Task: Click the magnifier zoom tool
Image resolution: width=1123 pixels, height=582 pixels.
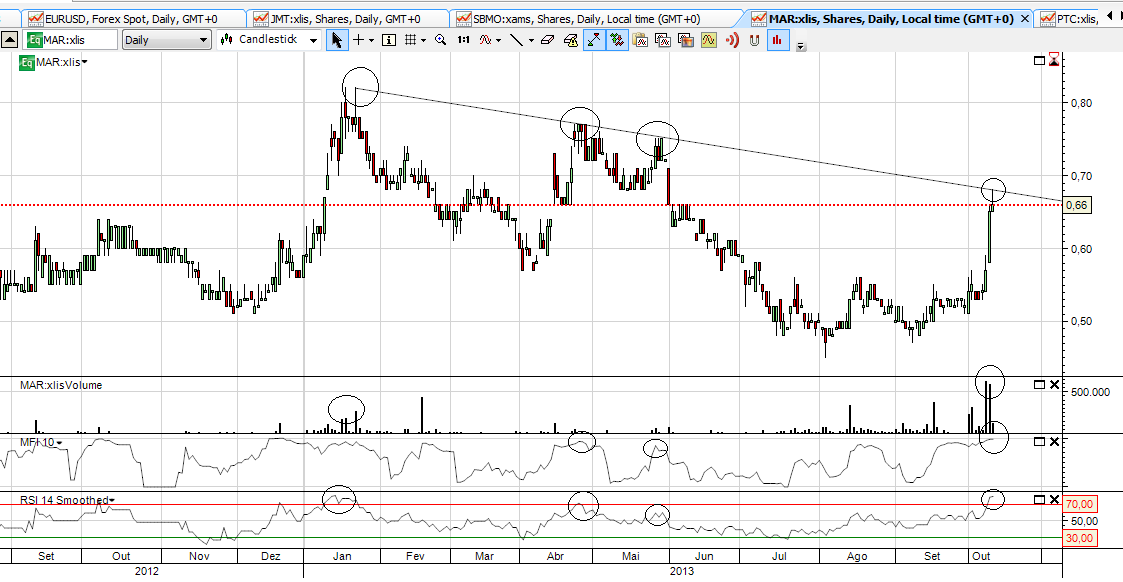Action: (440, 39)
